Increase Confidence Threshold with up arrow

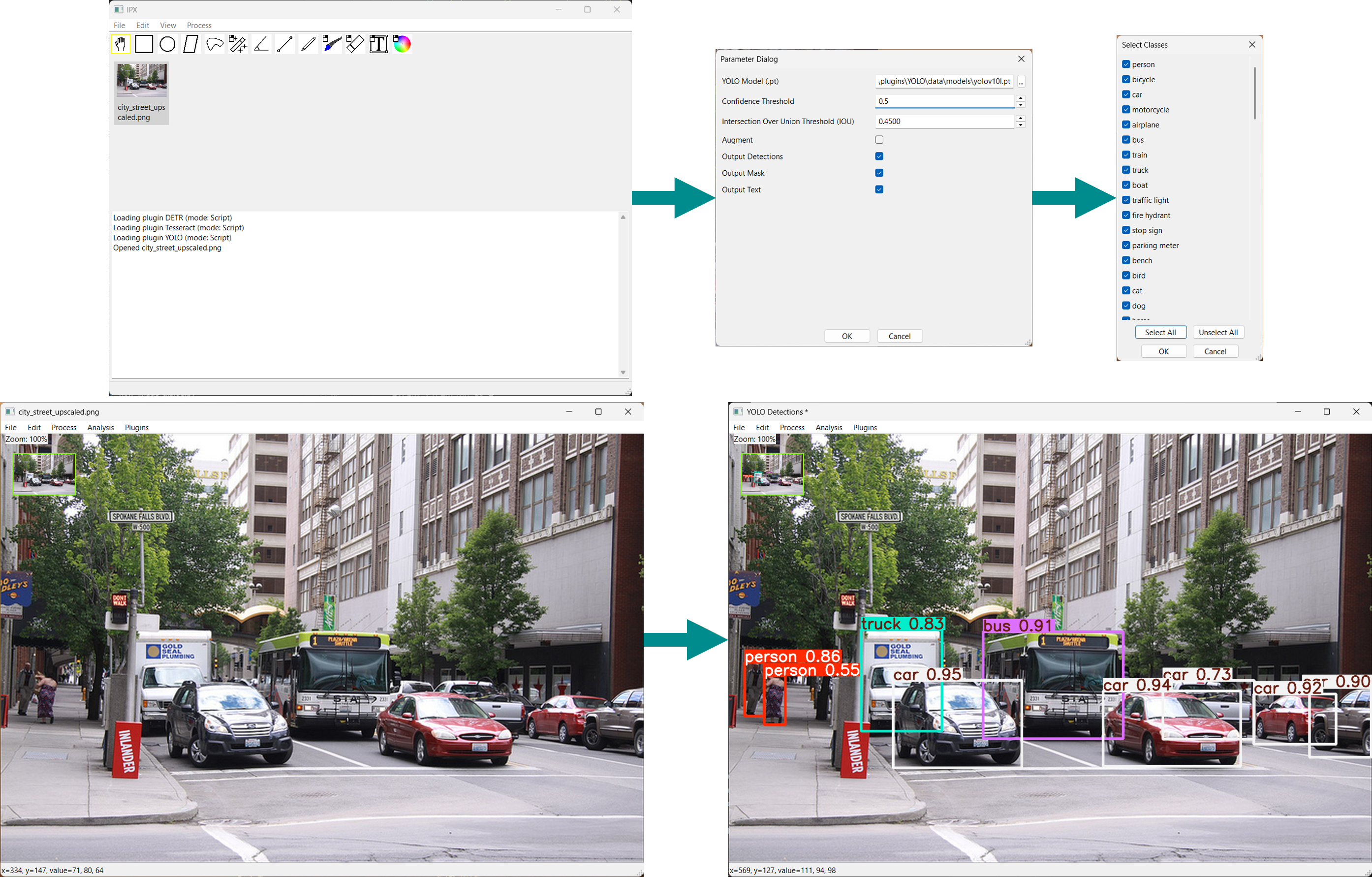[1021, 98]
